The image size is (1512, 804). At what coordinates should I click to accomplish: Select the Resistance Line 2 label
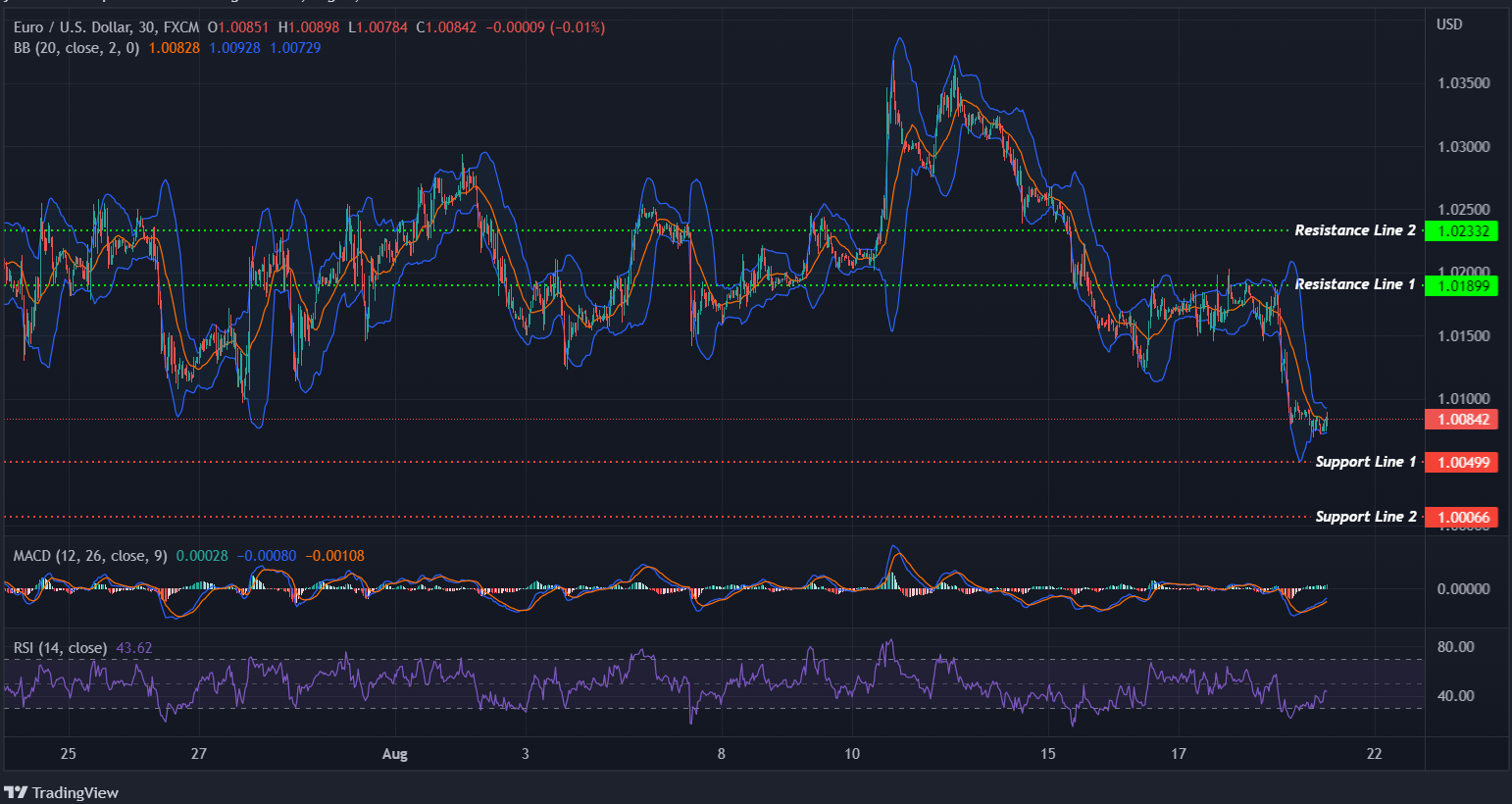tap(1355, 230)
